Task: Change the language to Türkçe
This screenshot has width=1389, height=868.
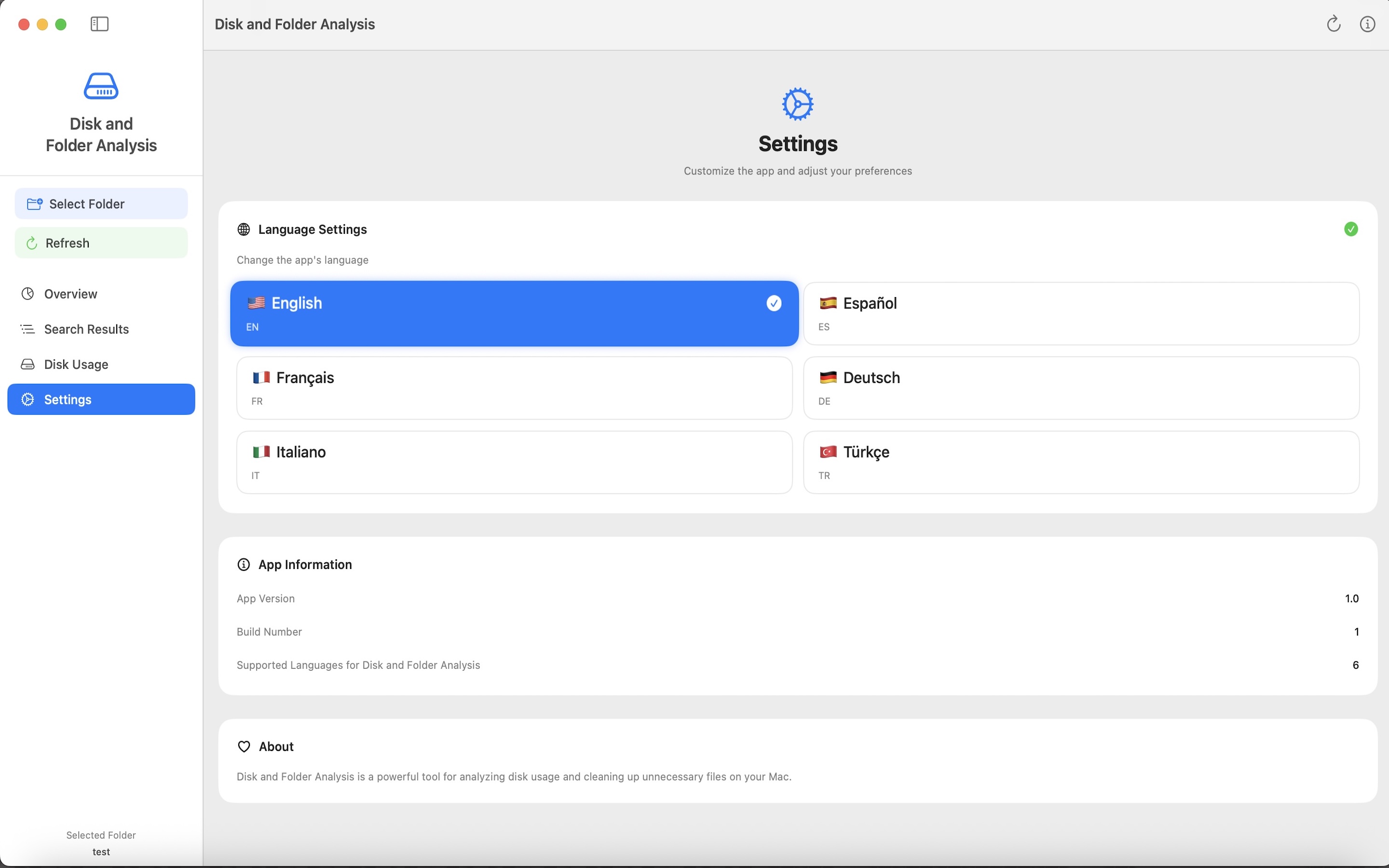Action: (1081, 463)
